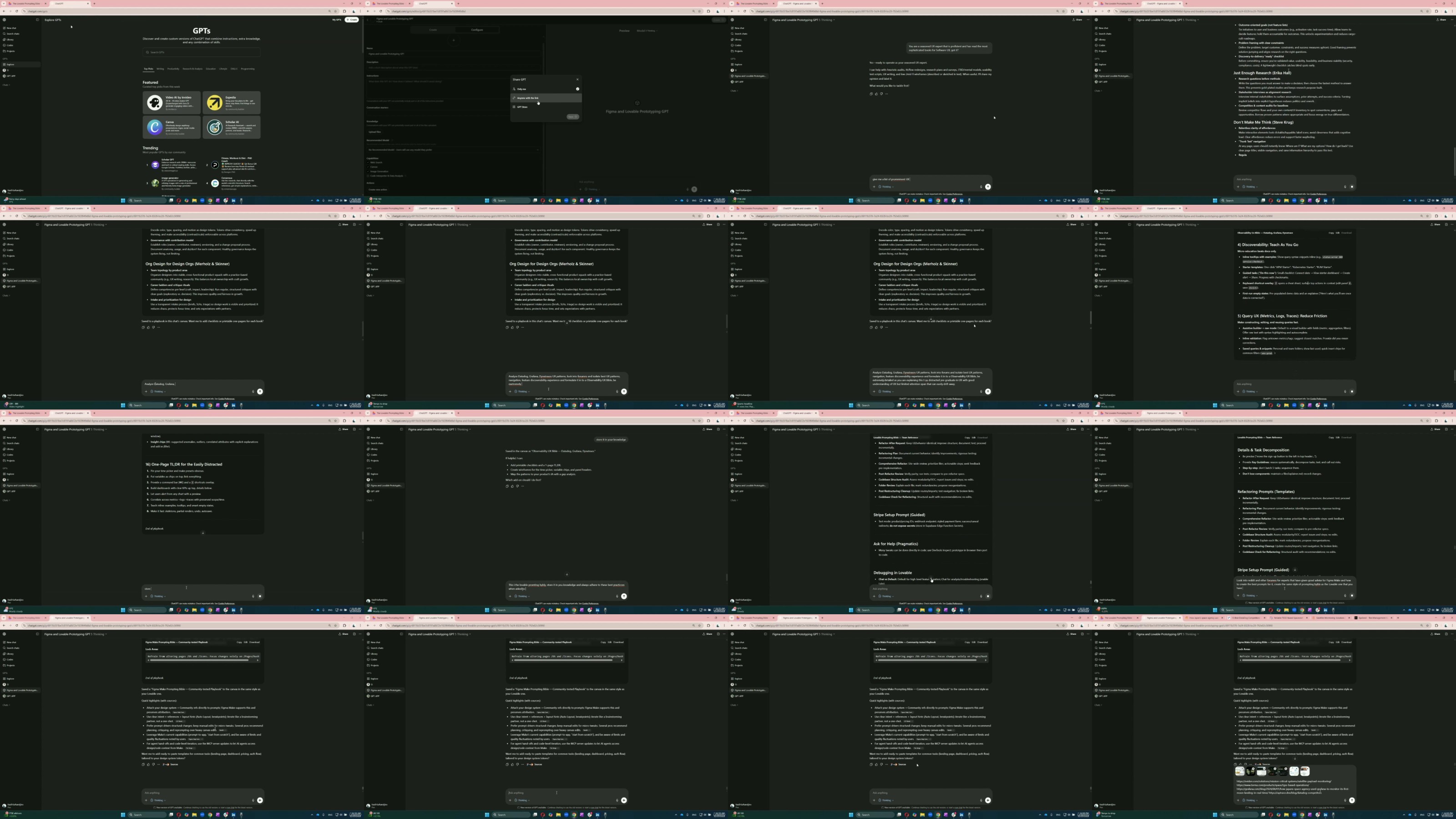Image resolution: width=1456 pixels, height=819 pixels.
Task: Switch to the Create tab in the GPT editor
Action: (433, 30)
